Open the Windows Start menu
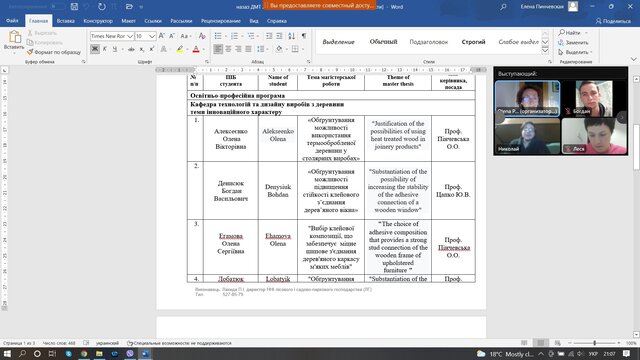Viewport: 640px width, 360px height. [x=7, y=353]
